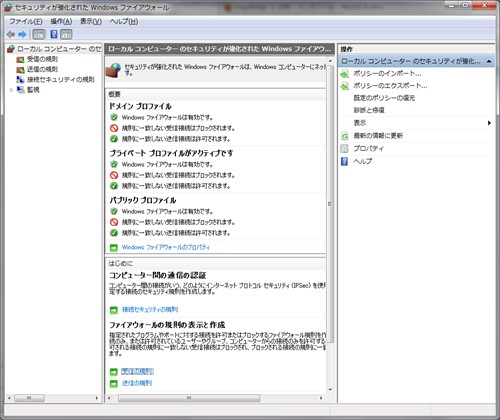The image size is (500, 420).
Task: Click green arrow icon beside 受信の規則 link
Action: (114, 372)
